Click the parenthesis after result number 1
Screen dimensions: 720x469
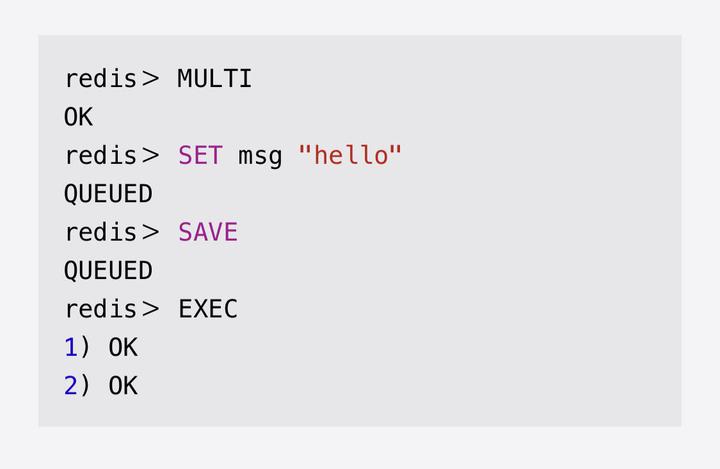(86, 348)
